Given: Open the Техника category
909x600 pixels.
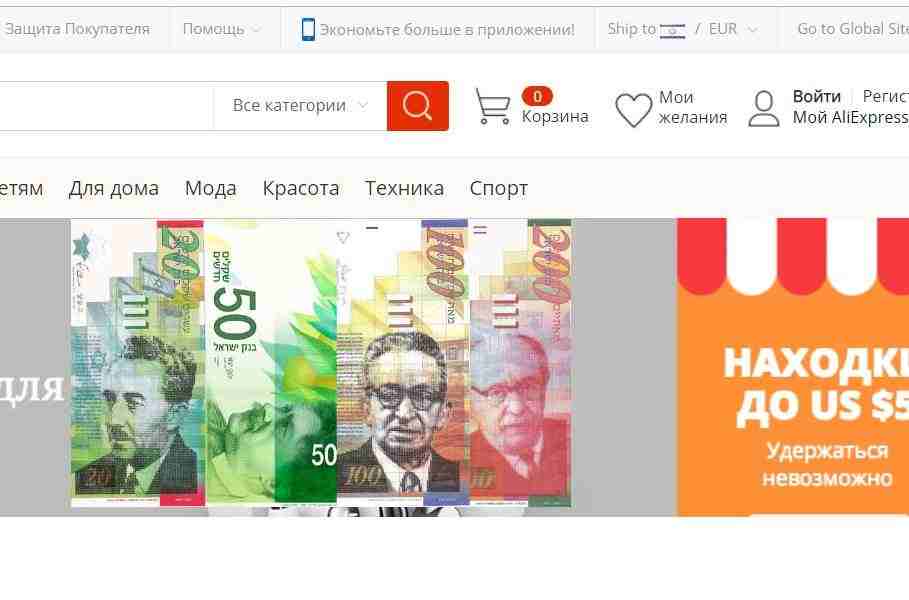Looking at the screenshot, I should [x=405, y=188].
